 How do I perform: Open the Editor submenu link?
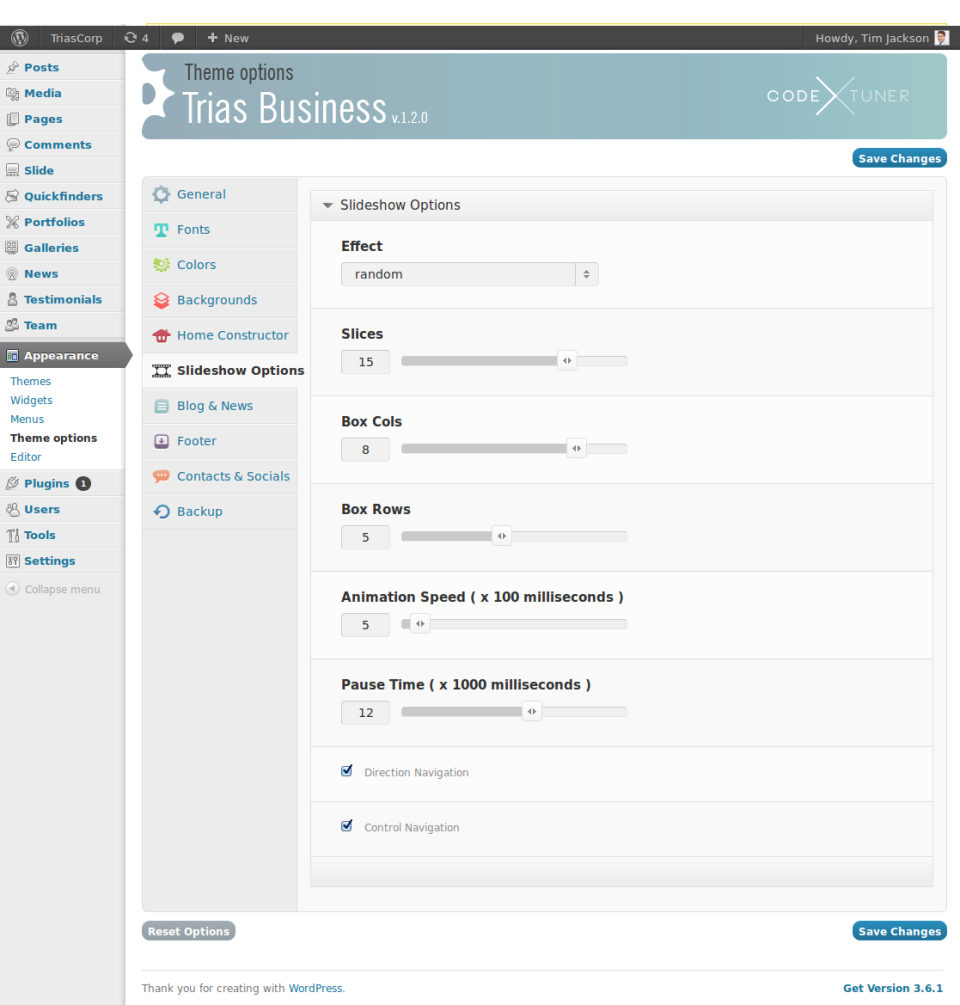pos(26,457)
